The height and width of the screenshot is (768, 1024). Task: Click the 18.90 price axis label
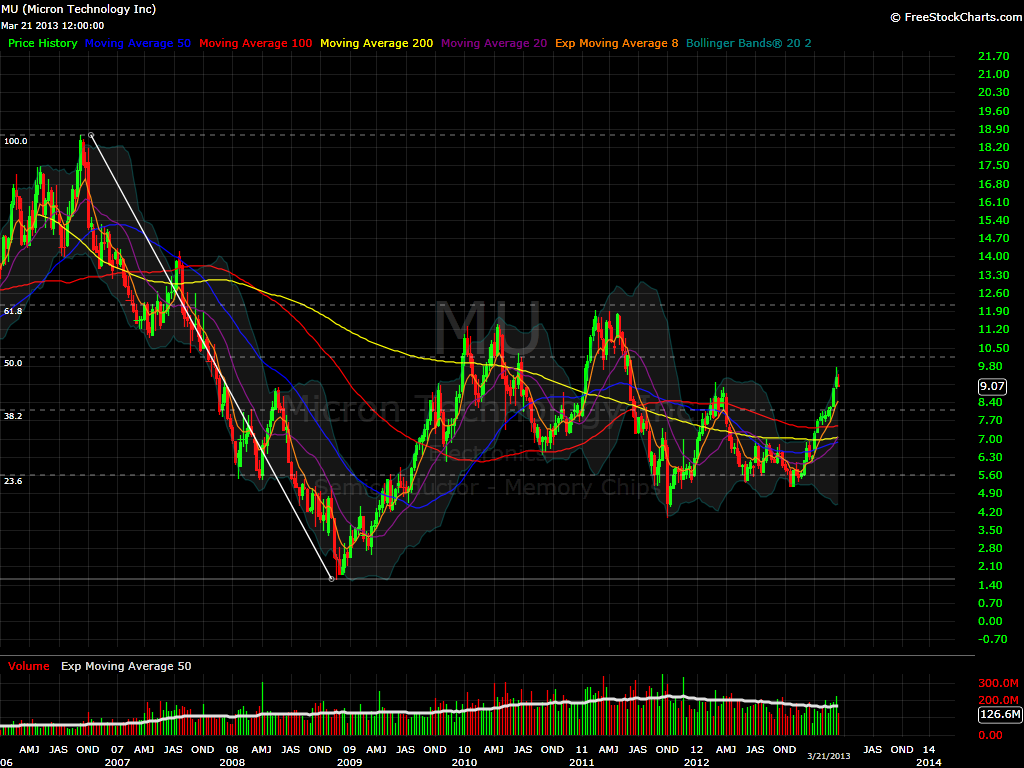tap(993, 129)
